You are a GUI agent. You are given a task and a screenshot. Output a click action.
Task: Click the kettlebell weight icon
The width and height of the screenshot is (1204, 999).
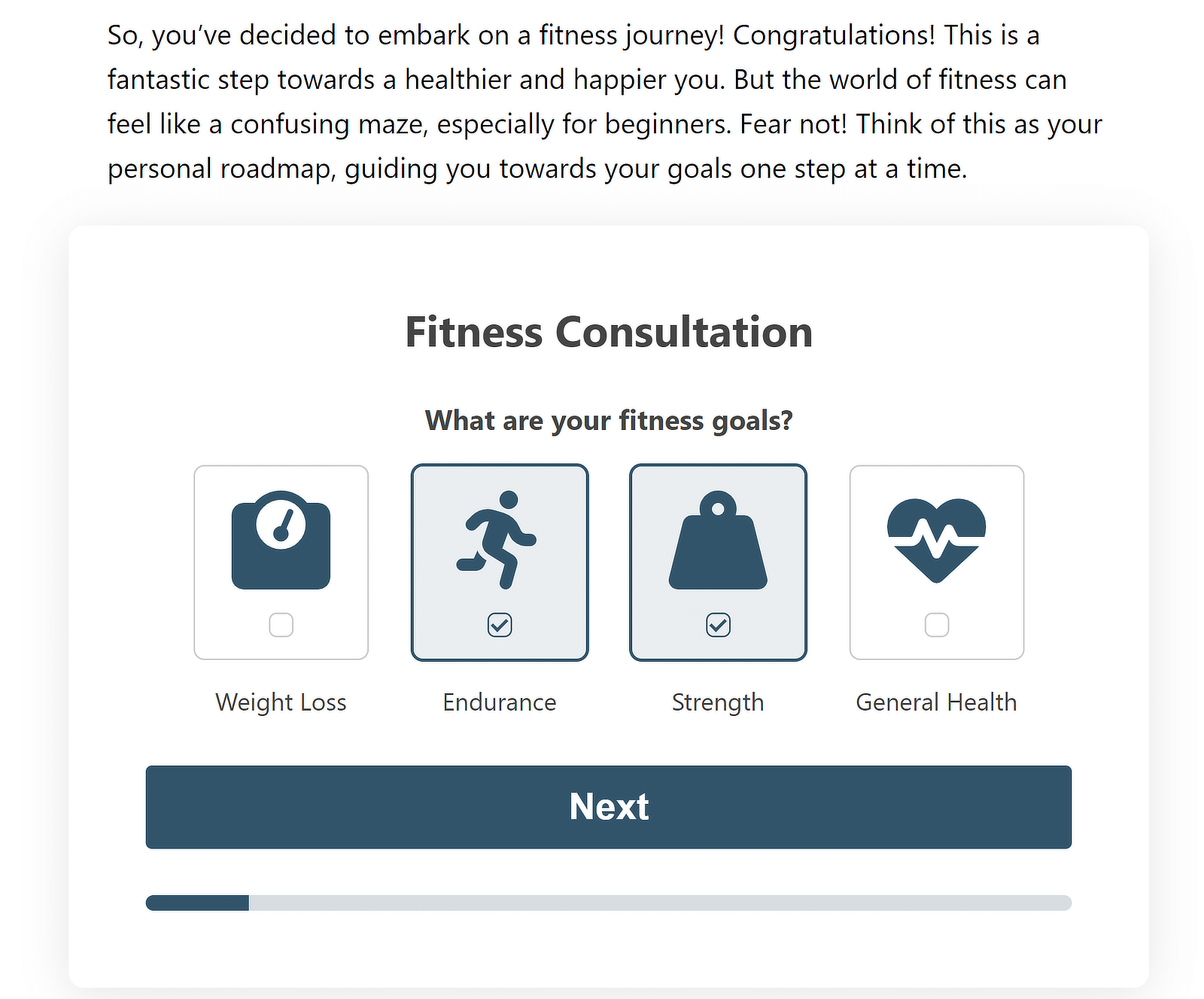click(718, 540)
